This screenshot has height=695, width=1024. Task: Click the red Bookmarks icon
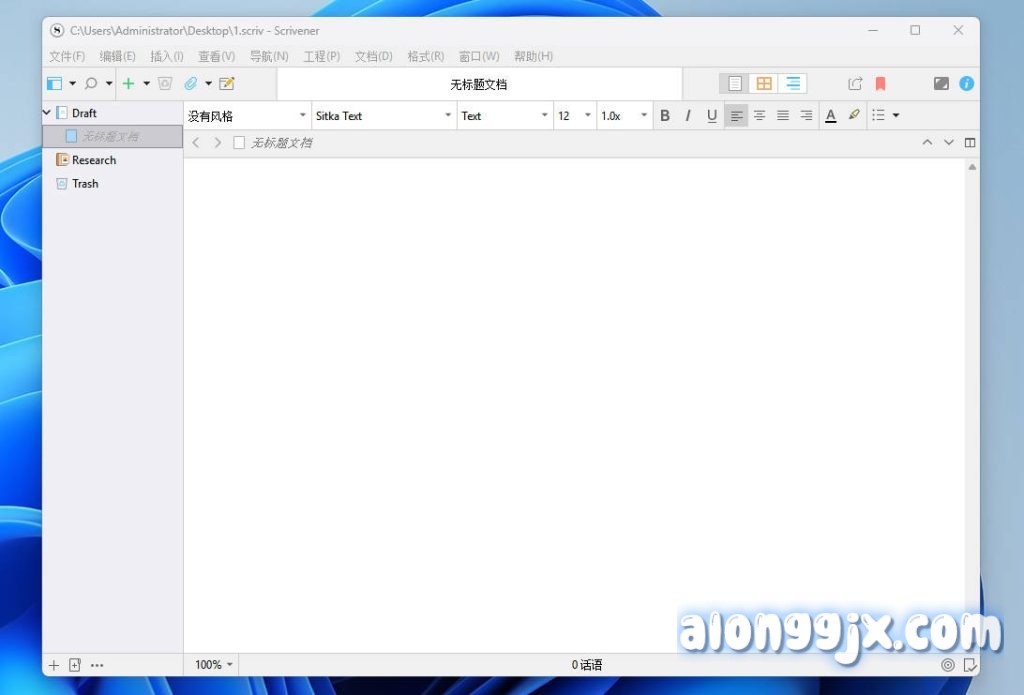coord(881,84)
